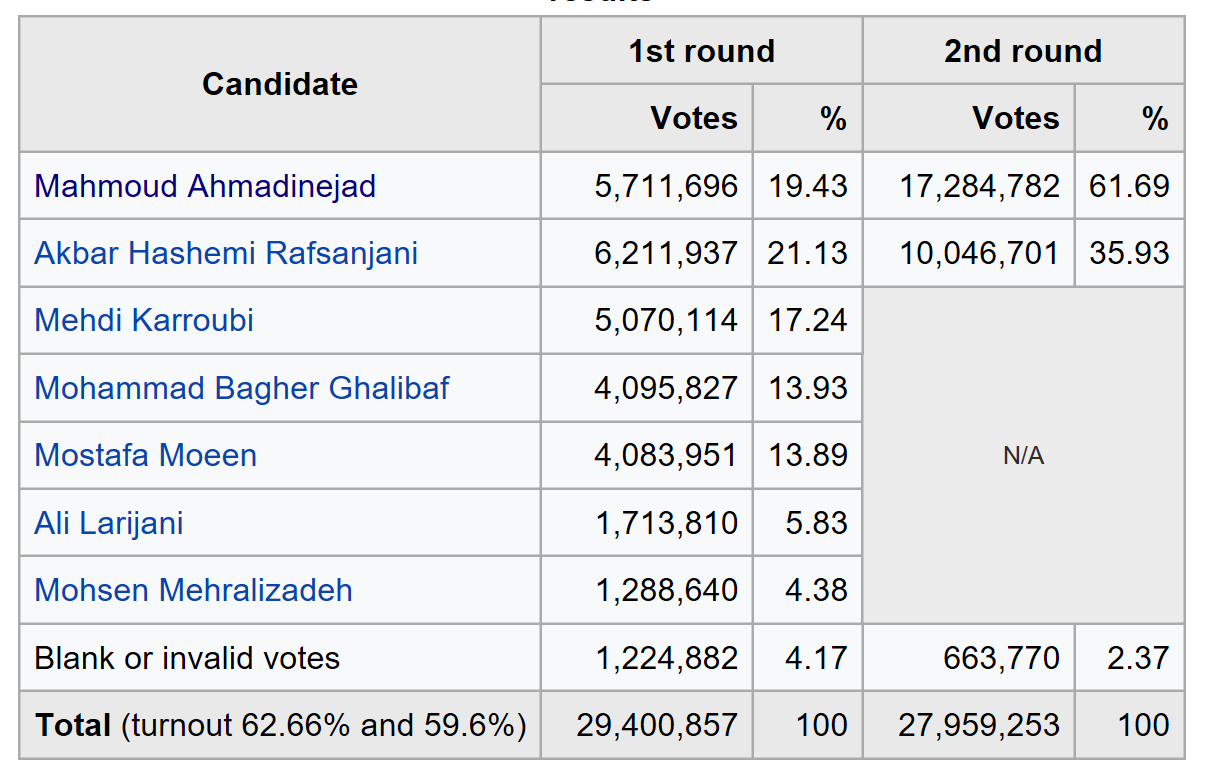1211x774 pixels.
Task: Open the Akbar Hashemi Rafsanjani link
Action: tap(226, 253)
